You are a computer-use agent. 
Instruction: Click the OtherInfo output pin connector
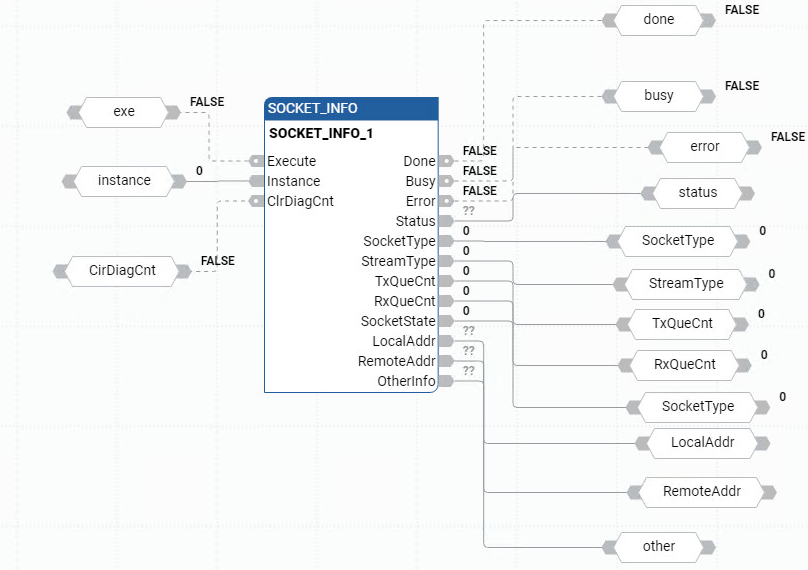pos(446,381)
